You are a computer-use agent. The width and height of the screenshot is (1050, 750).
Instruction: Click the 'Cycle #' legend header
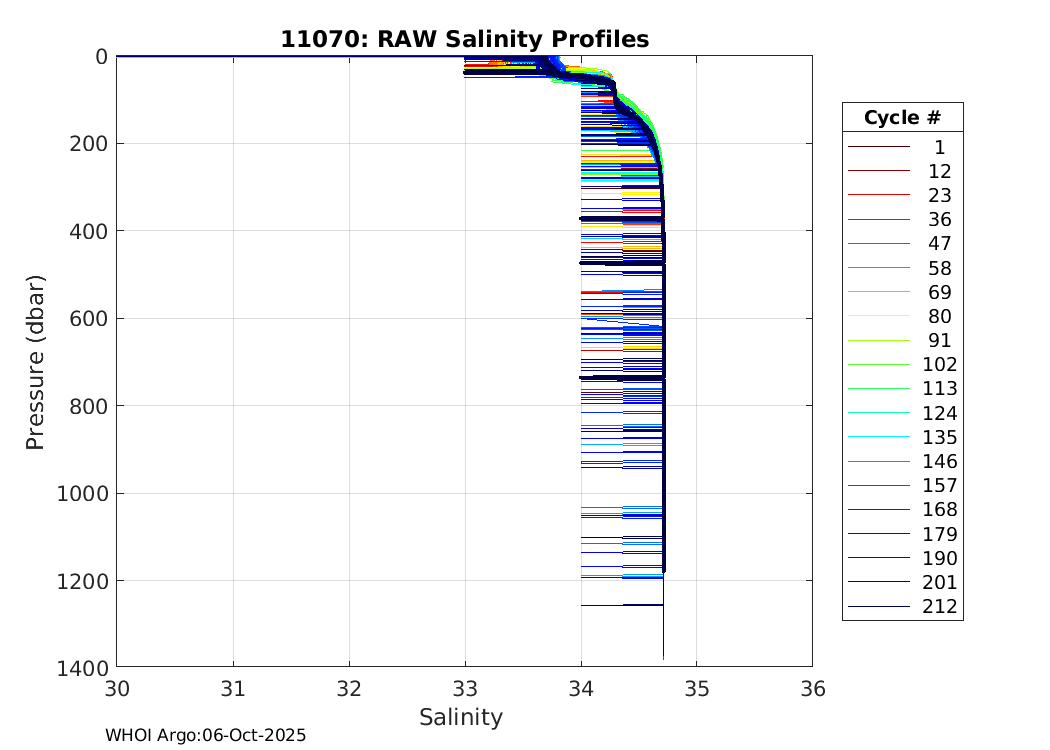[x=902, y=118]
